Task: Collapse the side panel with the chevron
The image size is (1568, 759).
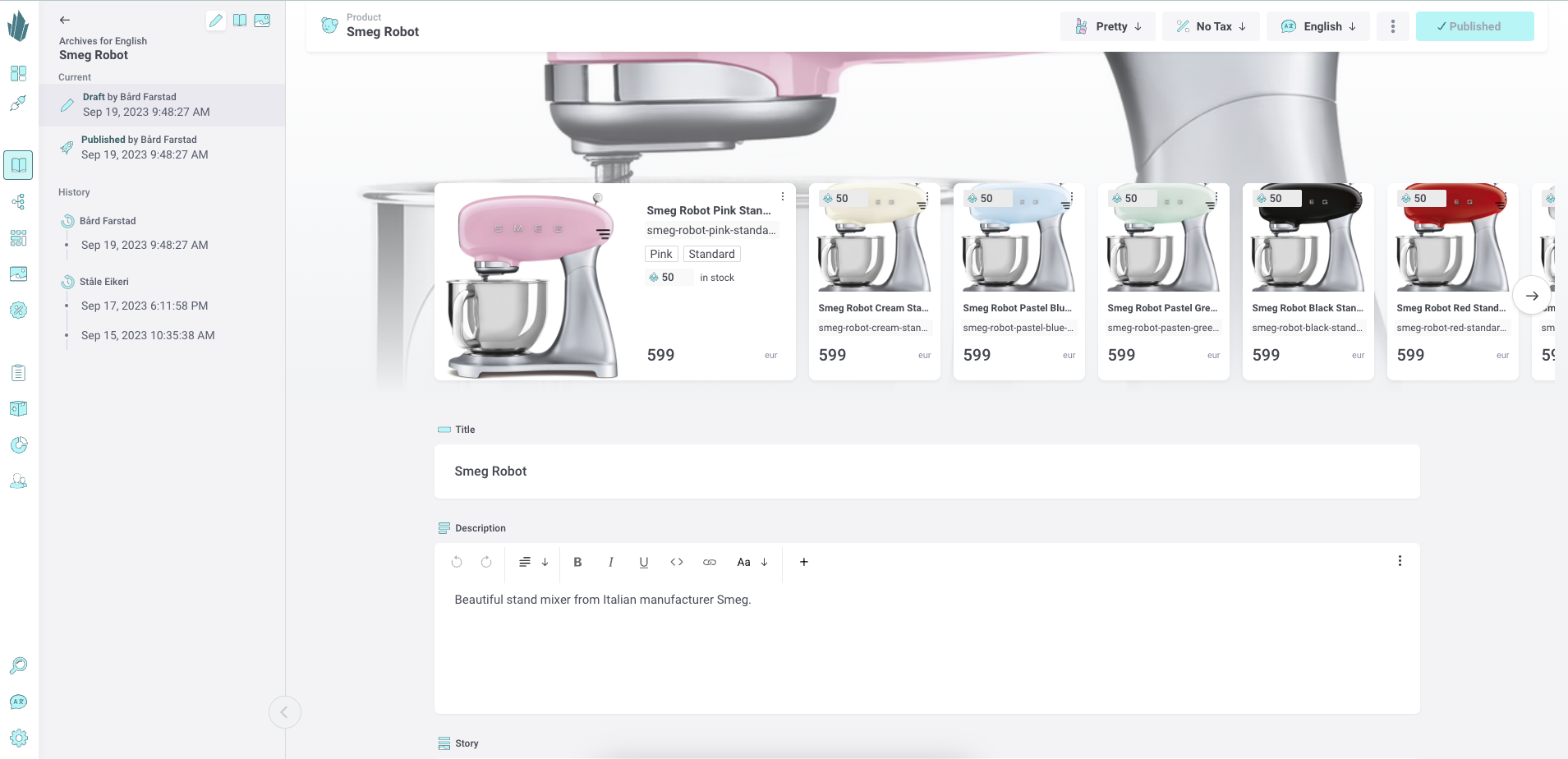Action: (284, 712)
